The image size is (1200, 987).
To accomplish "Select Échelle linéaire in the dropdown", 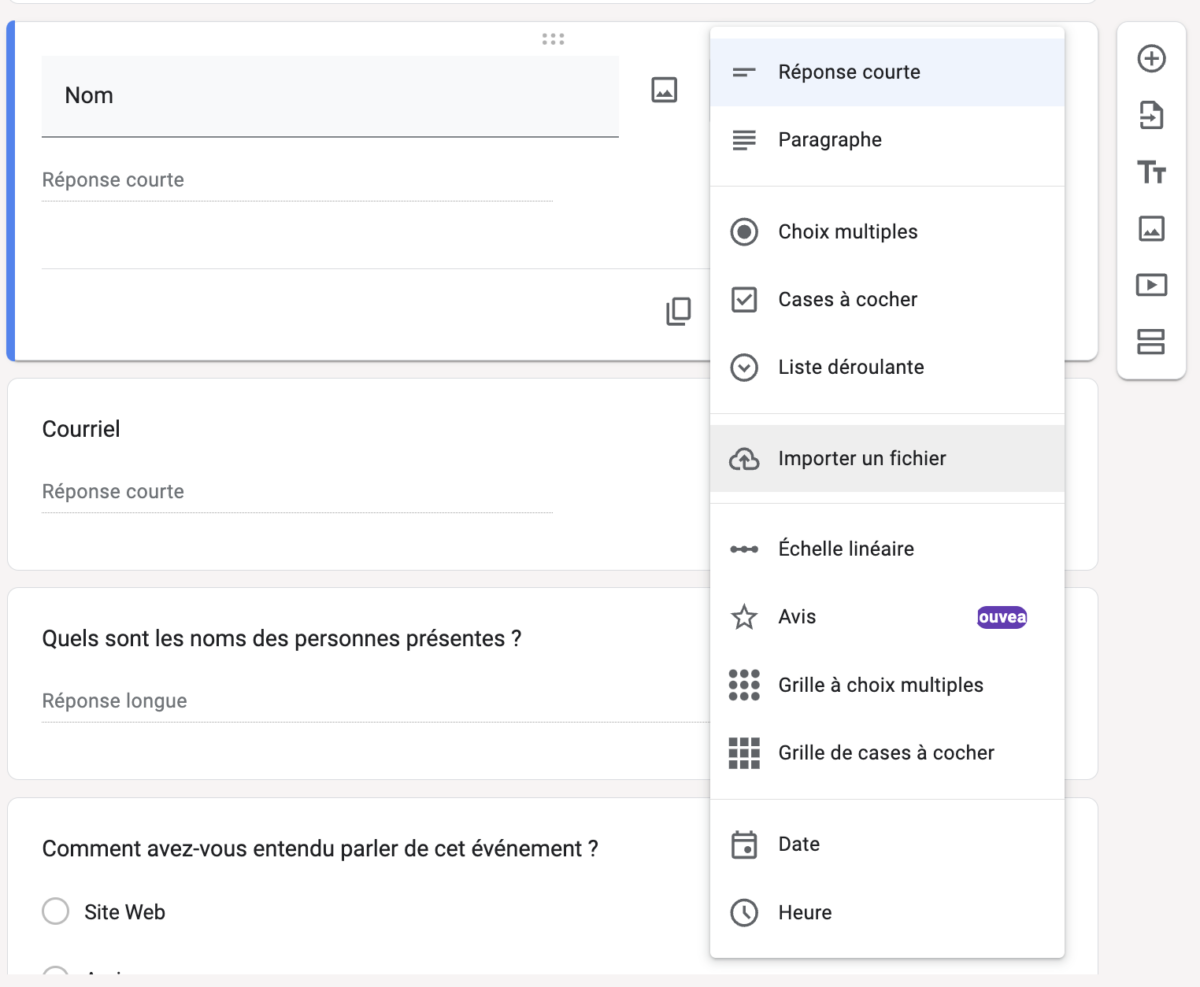I will [x=845, y=548].
